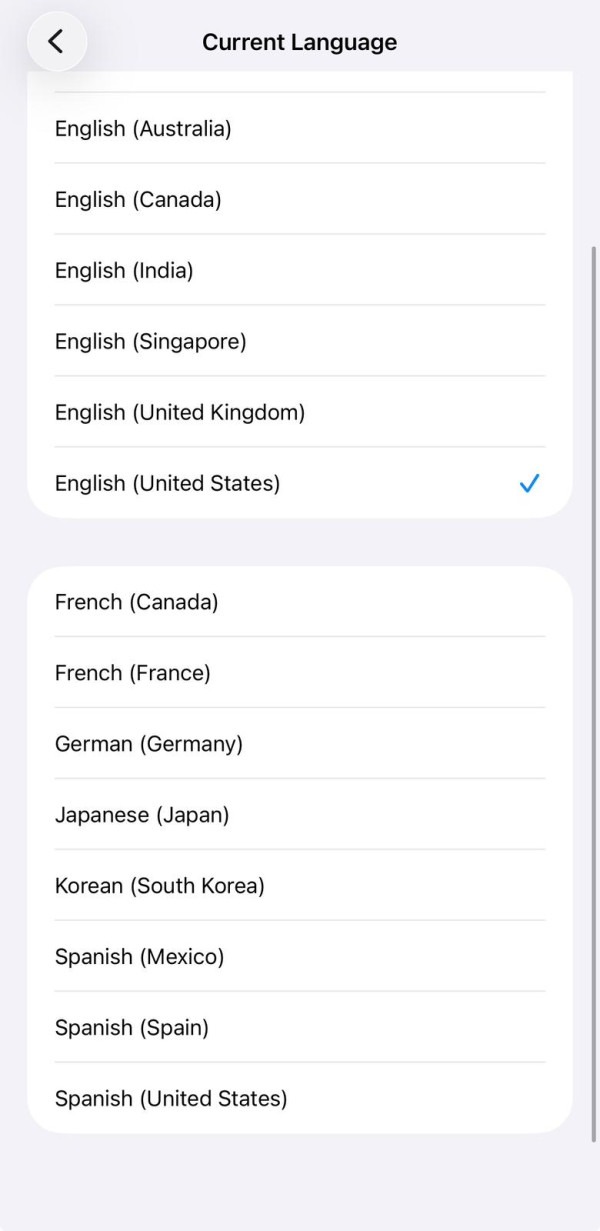Tap the English languages group card
The image size is (600, 1231).
300,300
